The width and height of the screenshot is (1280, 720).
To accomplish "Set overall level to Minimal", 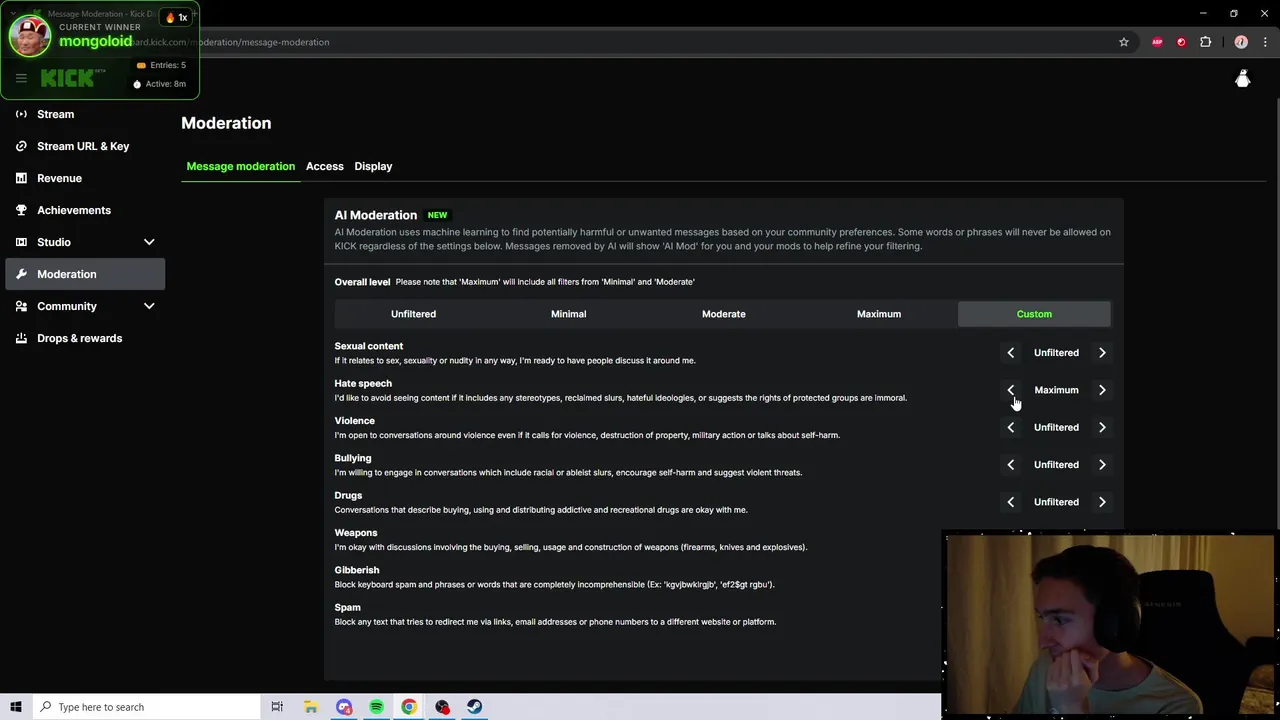I will click(x=568, y=314).
